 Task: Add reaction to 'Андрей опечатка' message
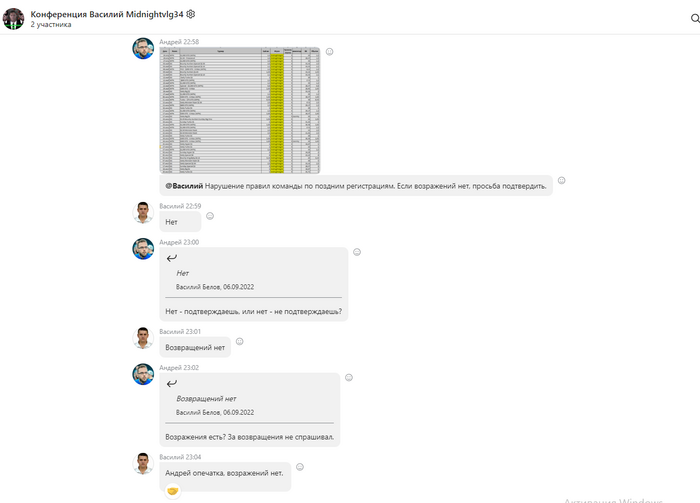click(300, 467)
